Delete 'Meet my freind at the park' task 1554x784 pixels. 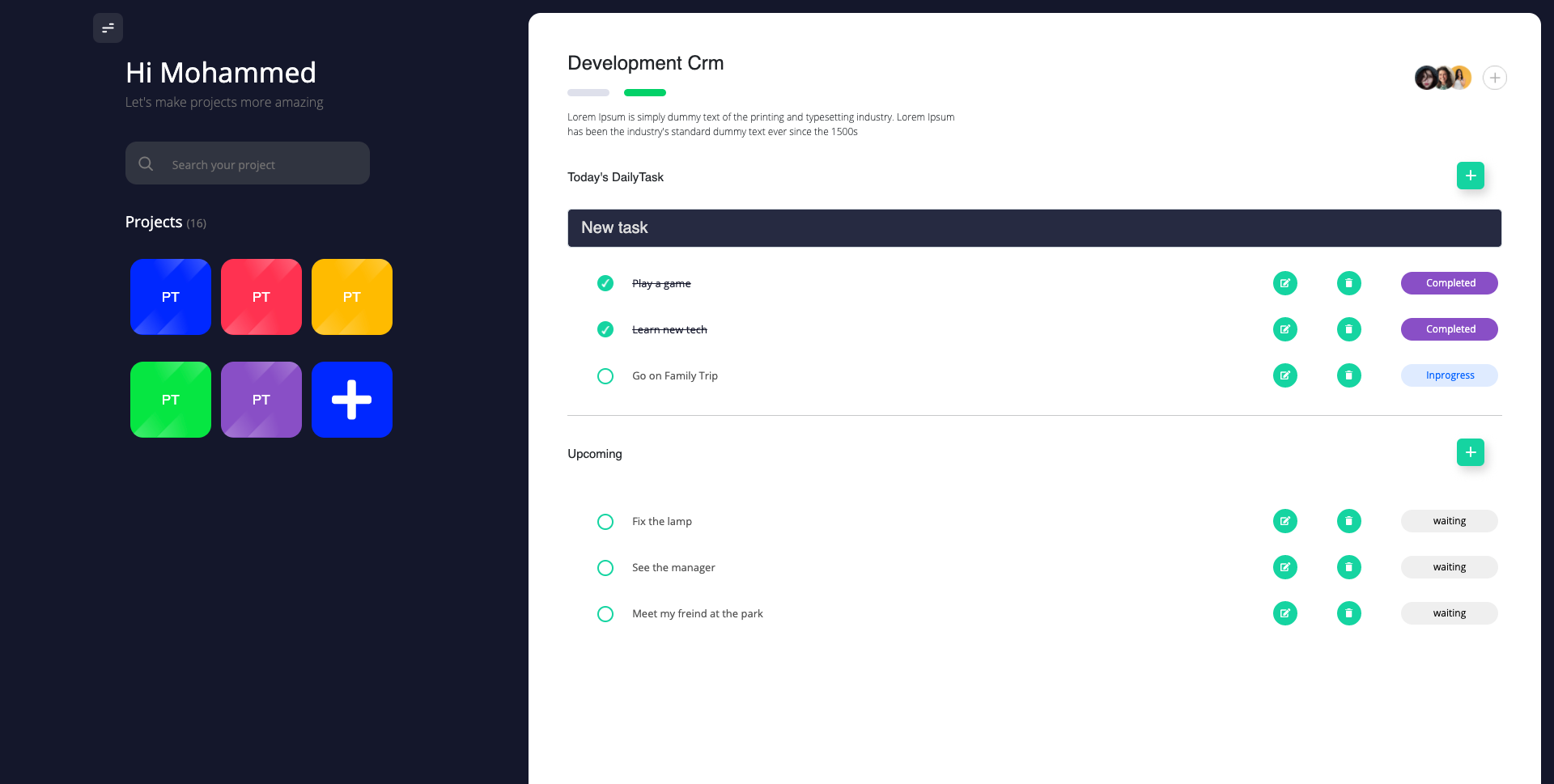coord(1348,613)
